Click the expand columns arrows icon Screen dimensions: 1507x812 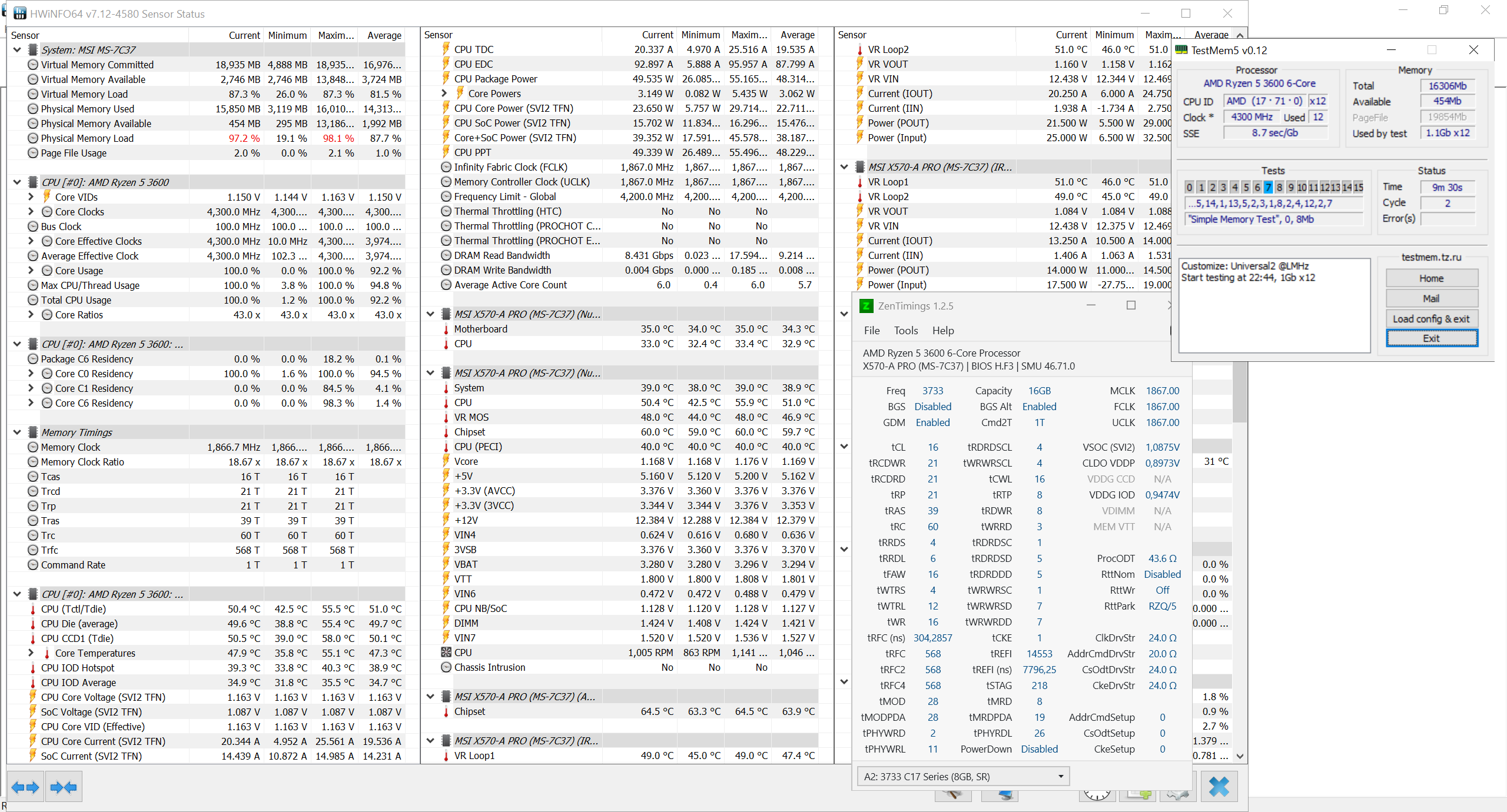(x=25, y=787)
